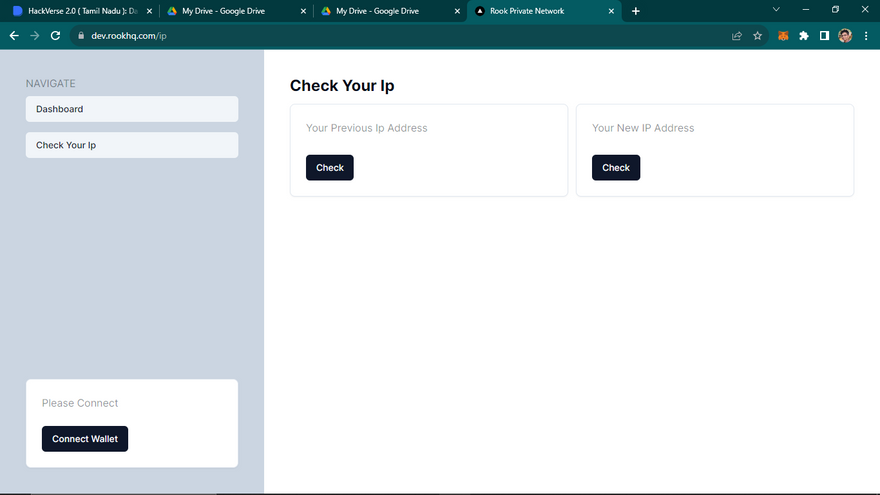Open the Chrome profile avatar
Viewport: 880px width, 495px height.
click(x=845, y=35)
